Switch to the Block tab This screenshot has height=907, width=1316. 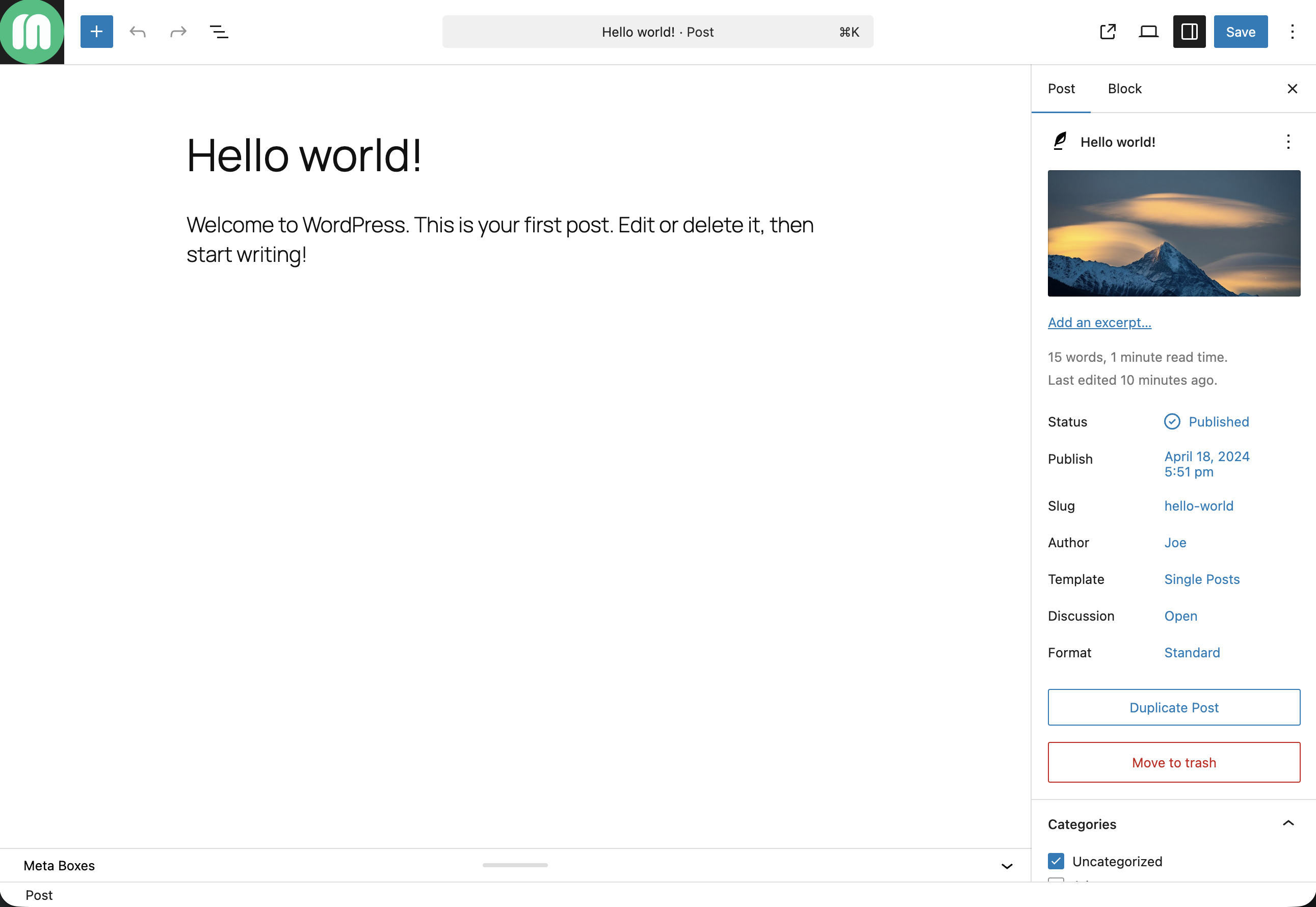click(x=1124, y=89)
